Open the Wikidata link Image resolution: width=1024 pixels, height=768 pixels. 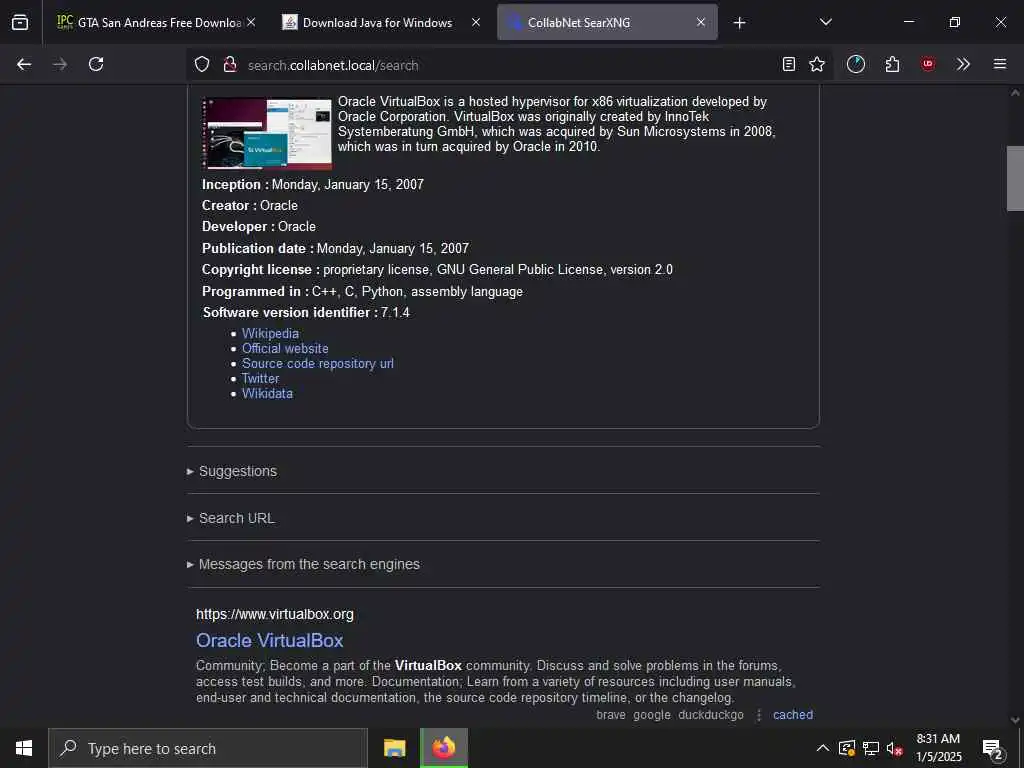pyautogui.click(x=268, y=393)
